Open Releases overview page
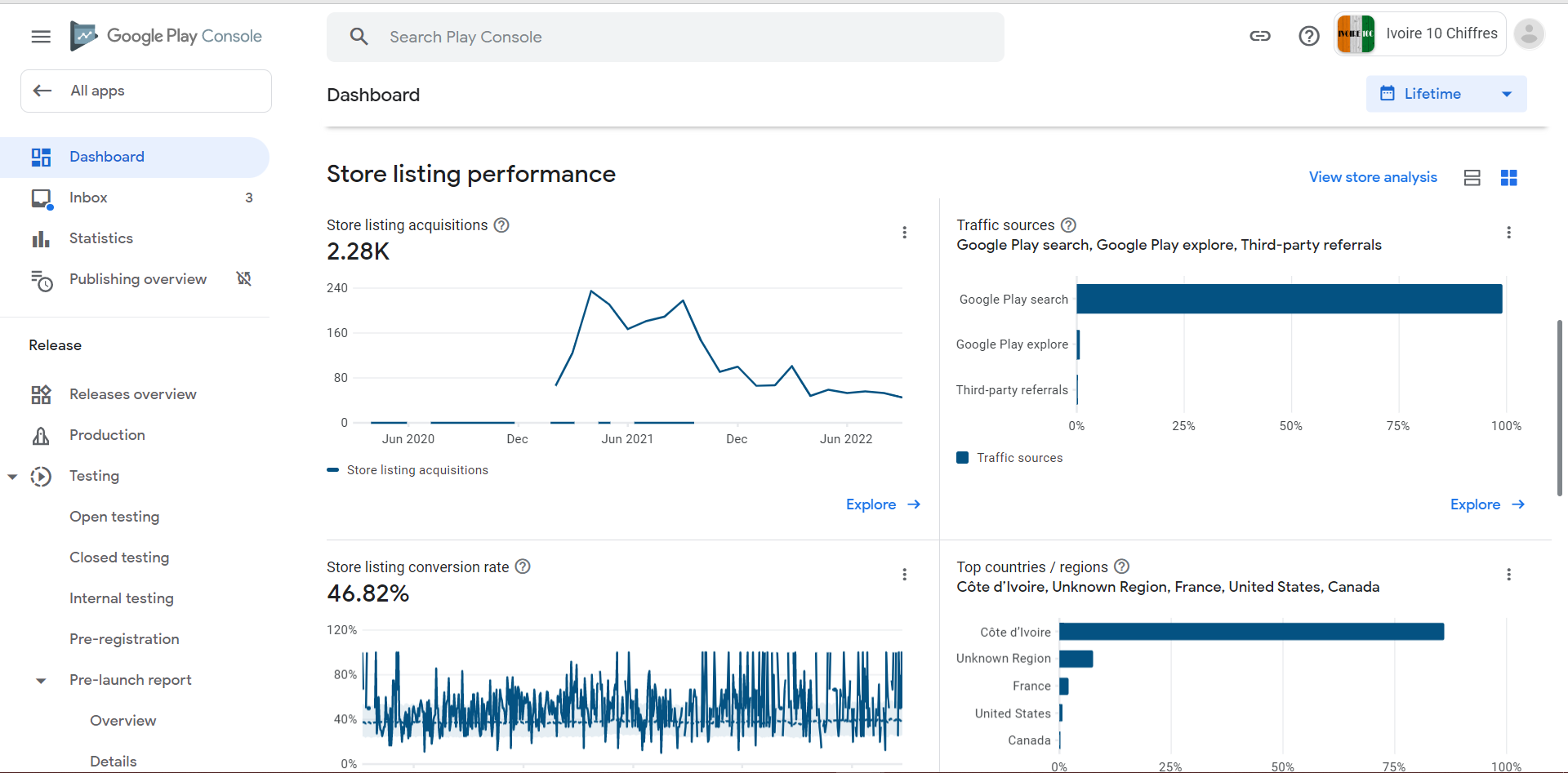This screenshot has width=1568, height=773. (x=135, y=395)
